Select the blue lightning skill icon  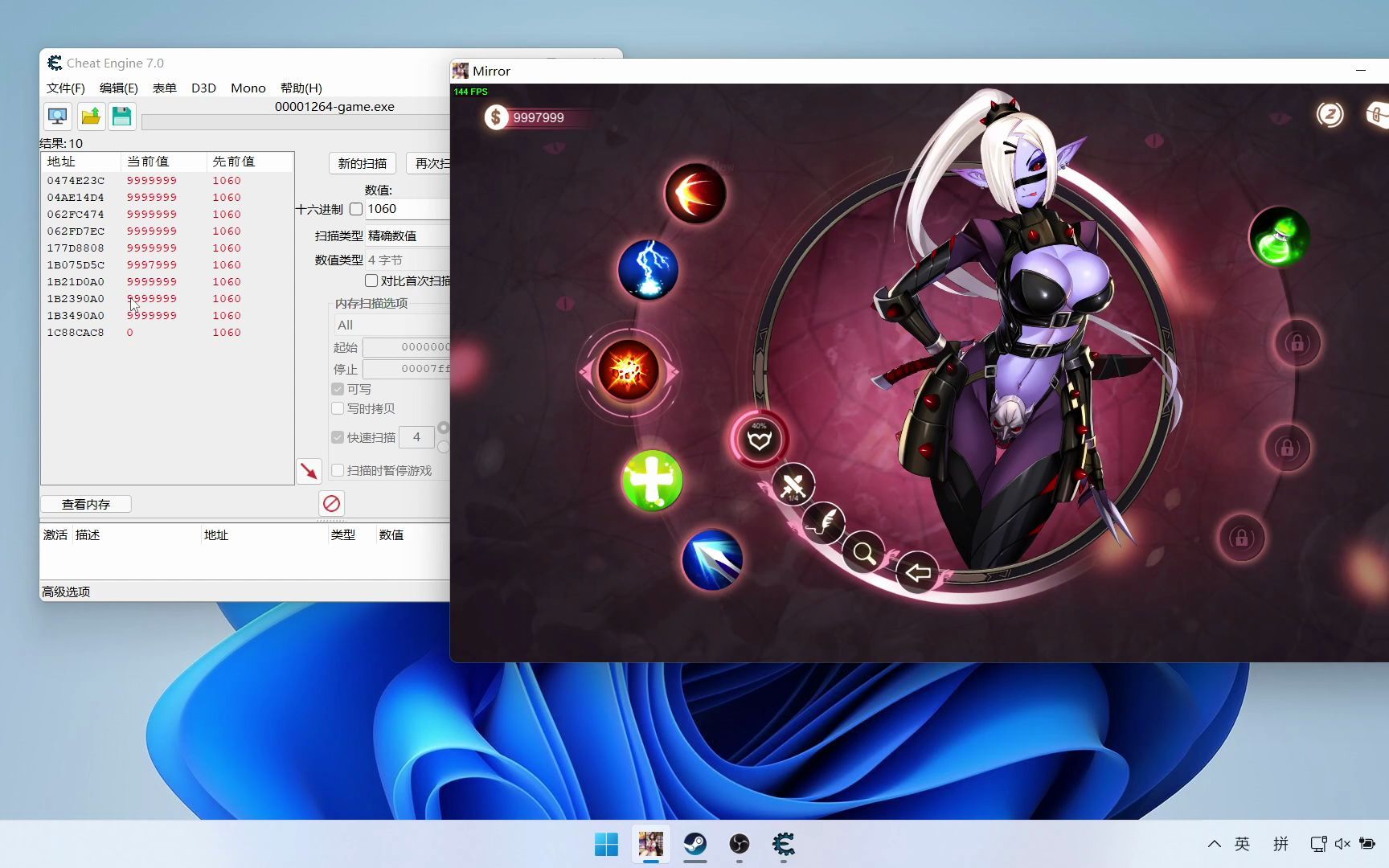[x=648, y=269]
